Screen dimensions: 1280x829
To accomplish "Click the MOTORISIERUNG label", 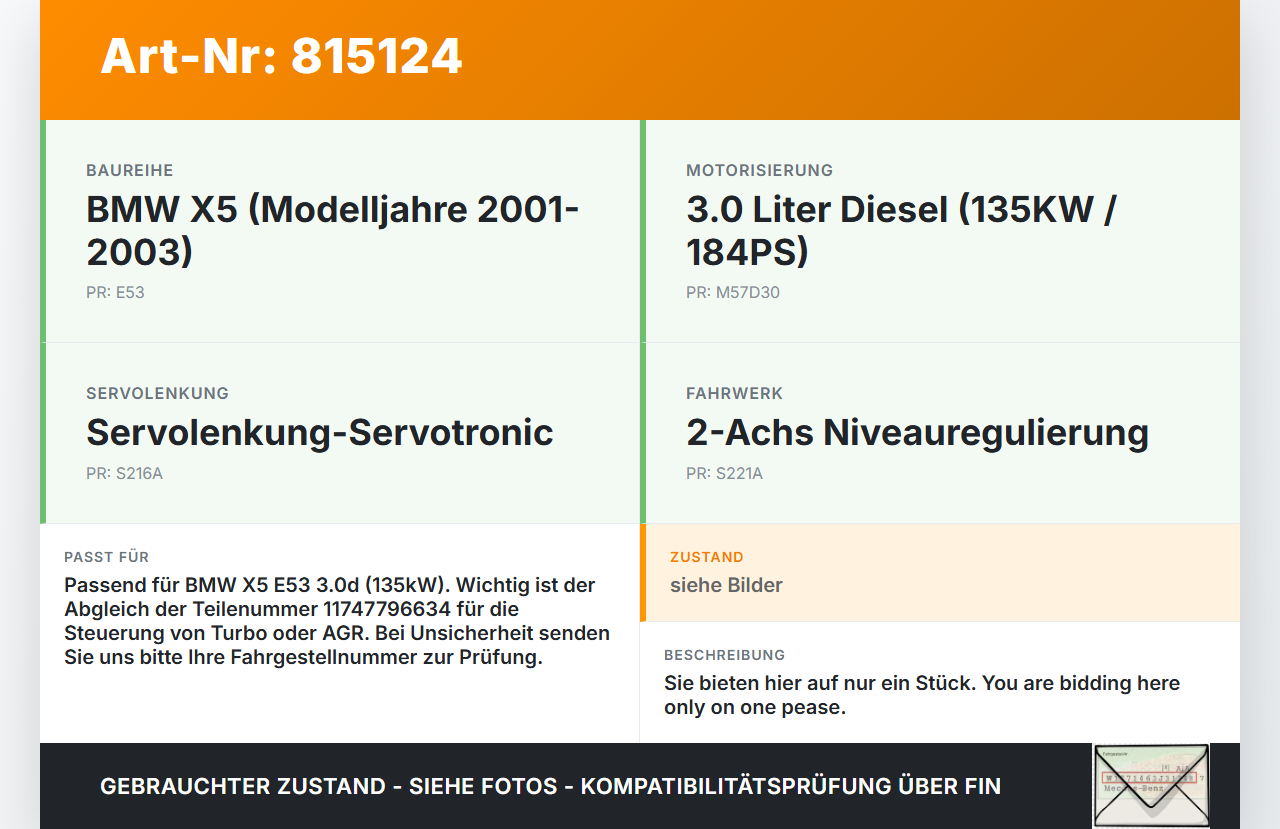I will [759, 171].
